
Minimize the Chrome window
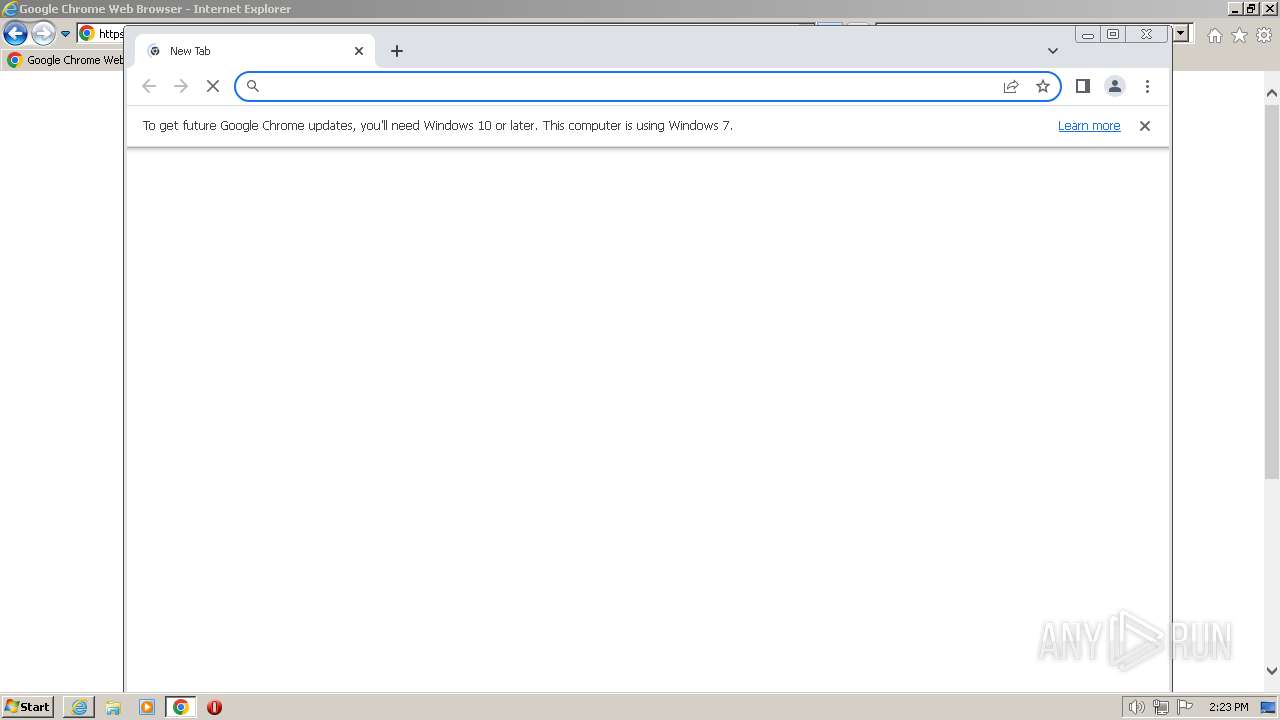pyautogui.click(x=1088, y=34)
